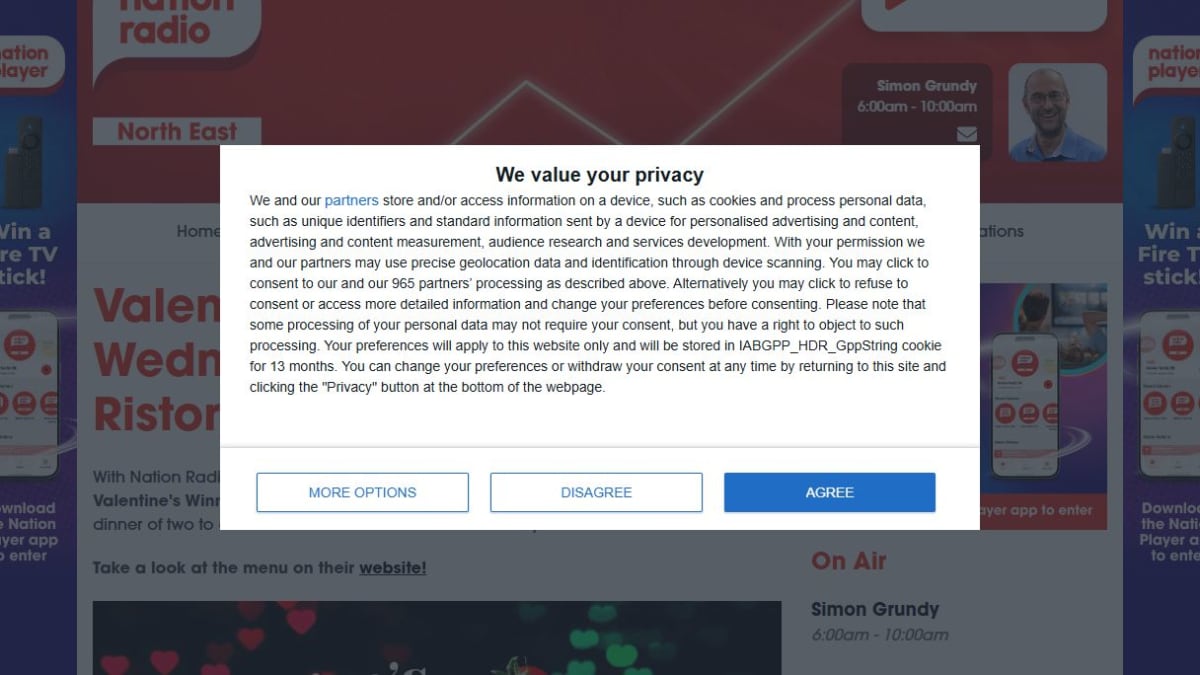The width and height of the screenshot is (1200, 675).
Task: Click Simon Grundy's presenter photo
Action: click(1057, 112)
